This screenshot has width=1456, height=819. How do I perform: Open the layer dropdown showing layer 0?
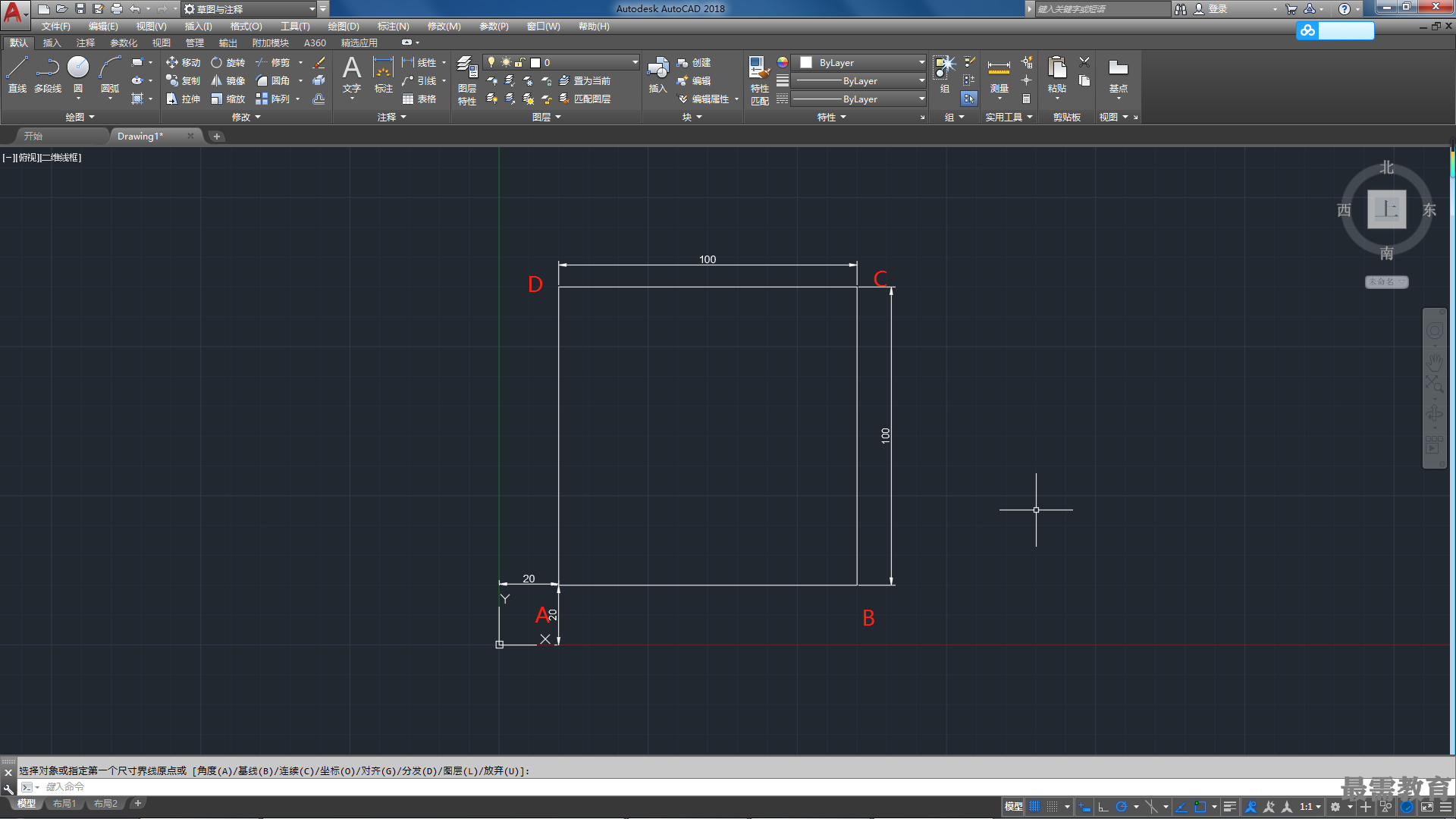(561, 62)
